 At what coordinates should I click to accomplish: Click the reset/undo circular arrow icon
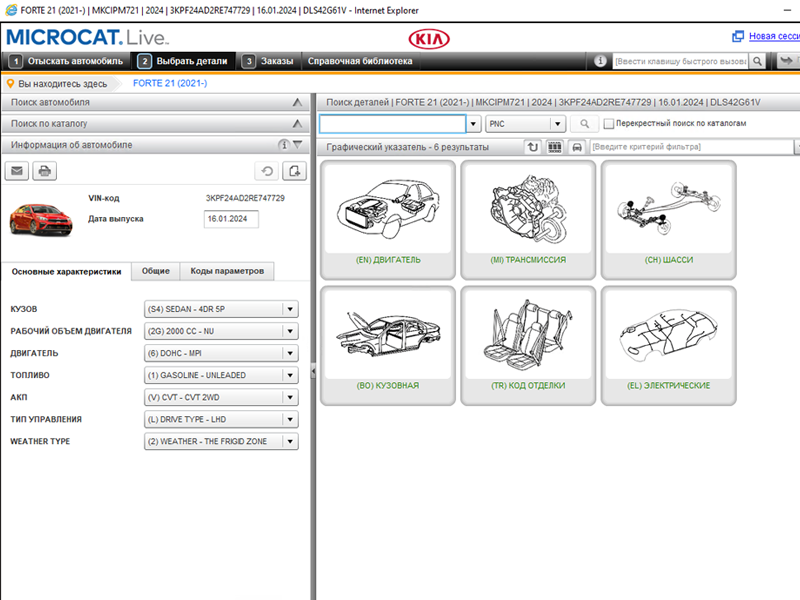point(267,171)
